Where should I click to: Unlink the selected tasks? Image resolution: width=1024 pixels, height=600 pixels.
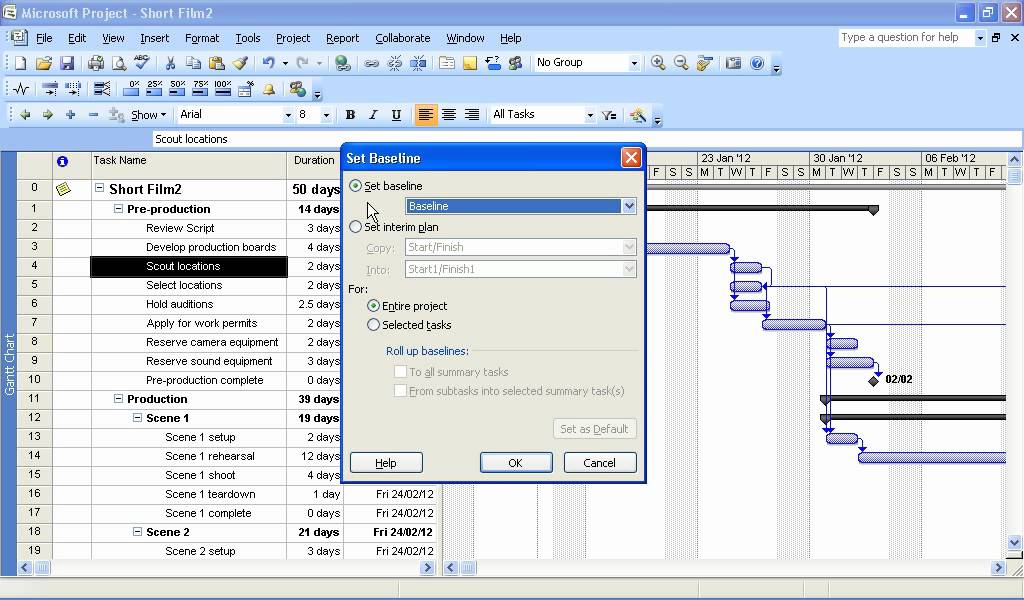(394, 63)
